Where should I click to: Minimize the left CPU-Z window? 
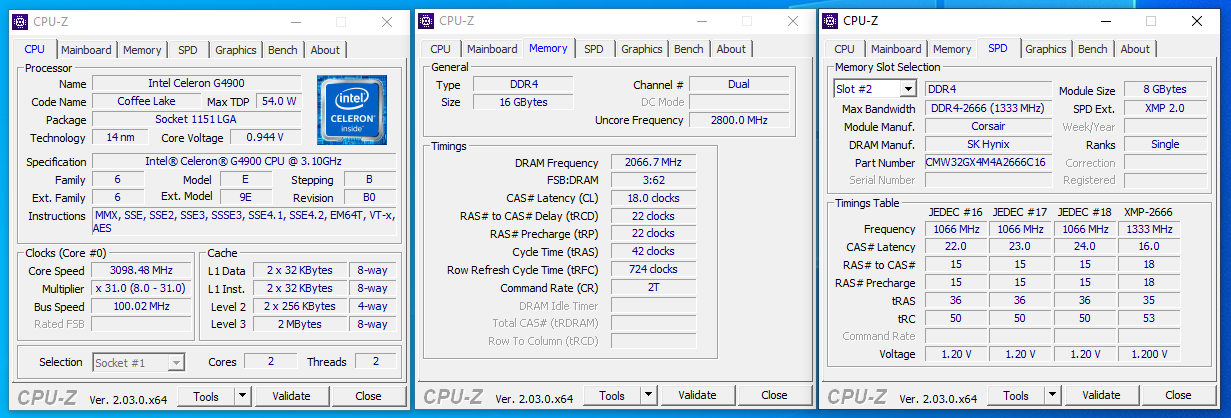[294, 22]
